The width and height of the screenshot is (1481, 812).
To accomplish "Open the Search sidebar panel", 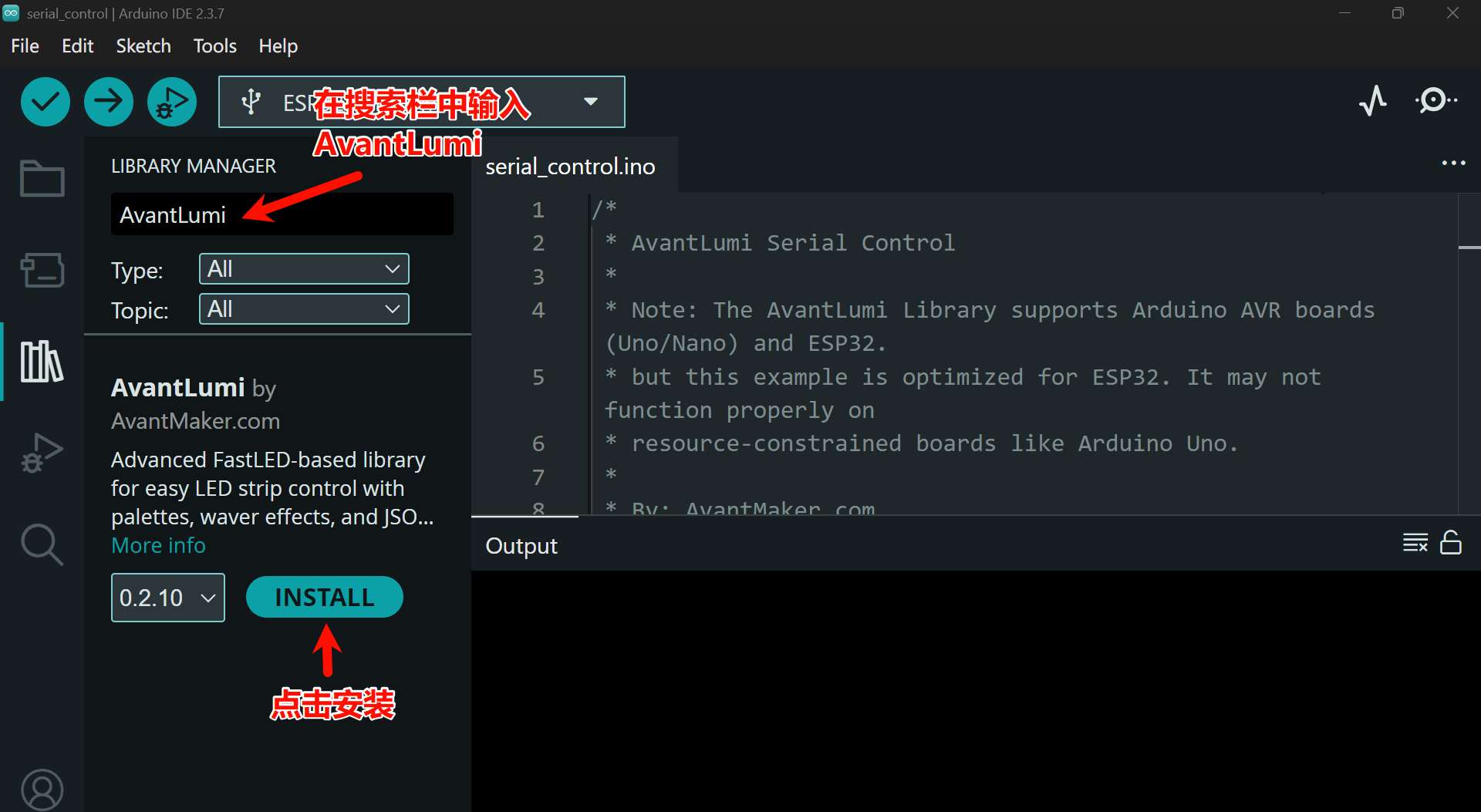I will pos(42,544).
